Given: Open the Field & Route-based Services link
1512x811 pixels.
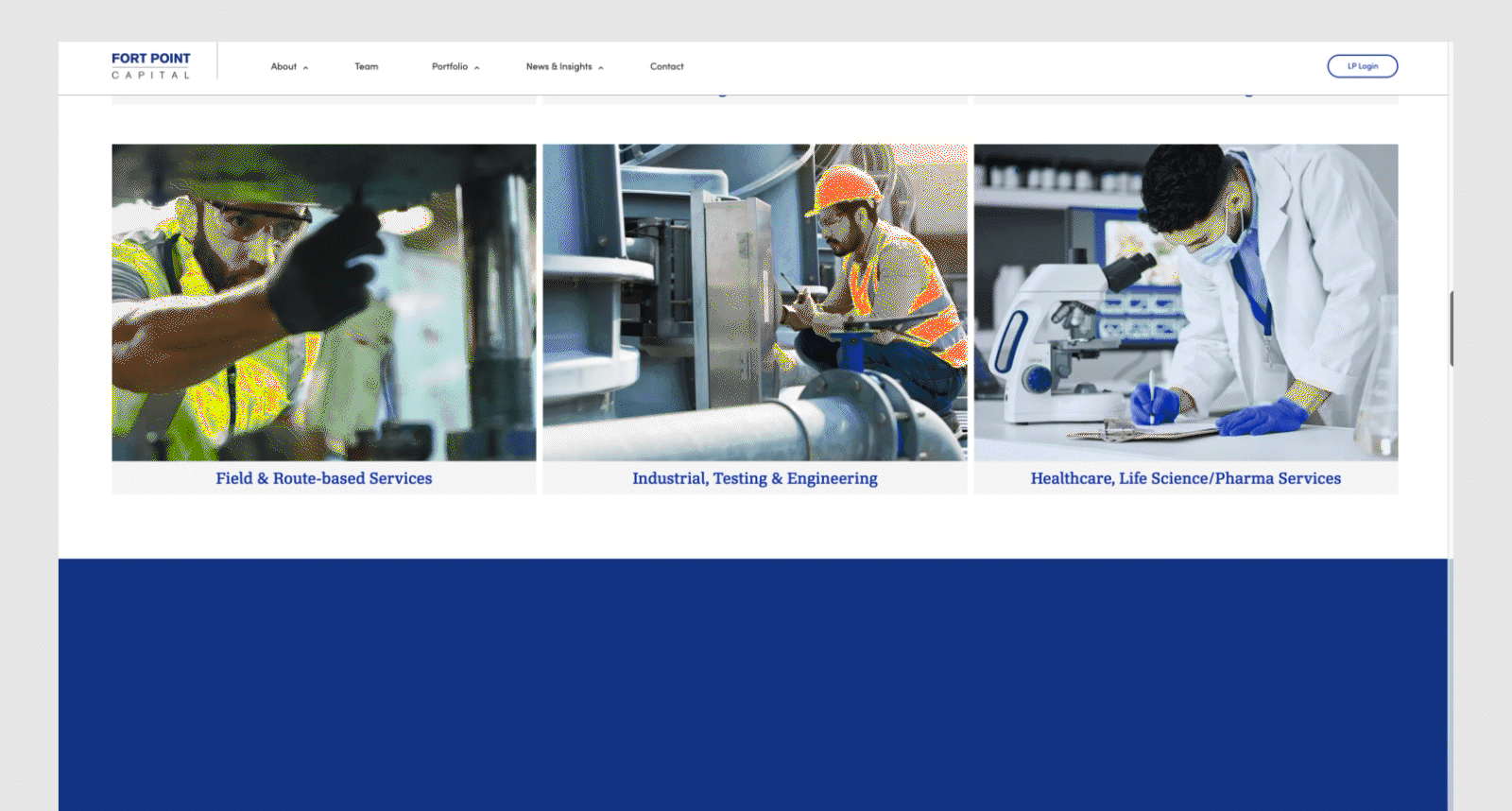Looking at the screenshot, I should pos(324,478).
